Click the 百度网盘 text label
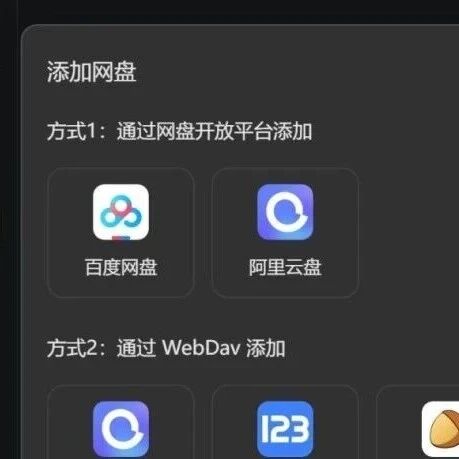Viewport: 459px width, 459px height. coord(121,267)
